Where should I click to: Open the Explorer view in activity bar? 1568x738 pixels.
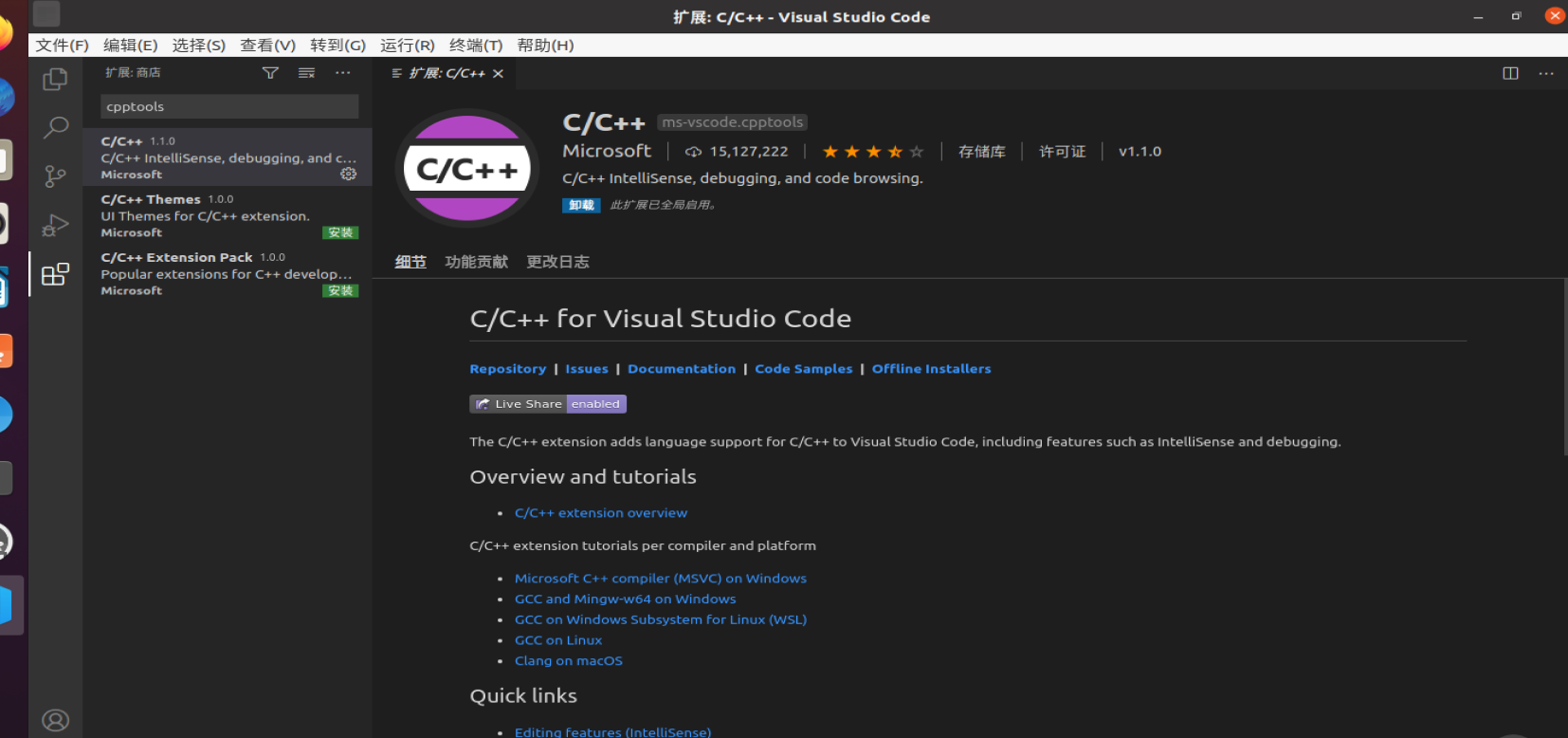(55, 80)
